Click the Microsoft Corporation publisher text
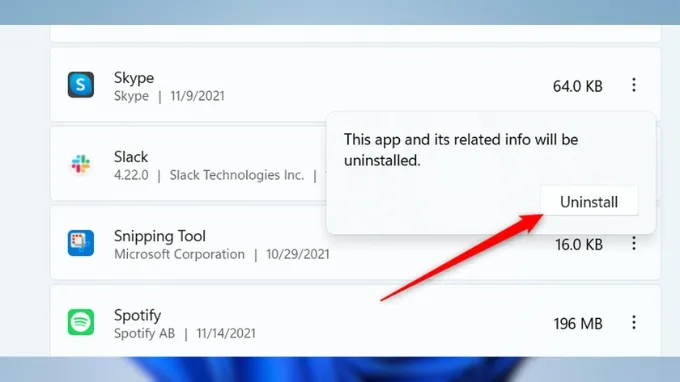 click(x=179, y=254)
